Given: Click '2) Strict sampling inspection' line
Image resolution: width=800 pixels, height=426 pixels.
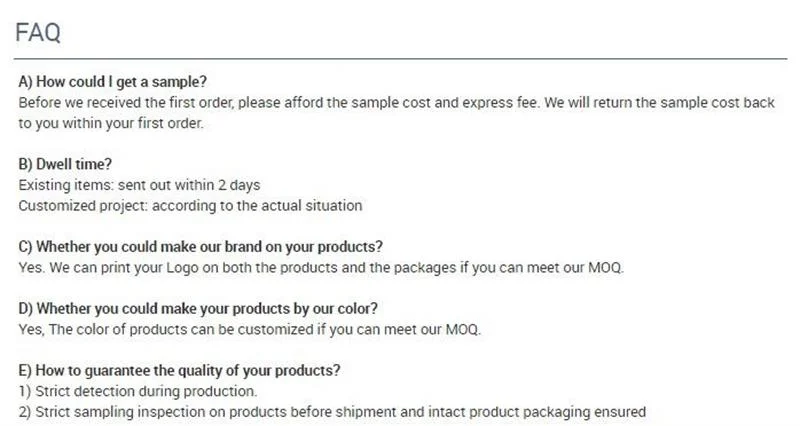Looking at the screenshot, I should (332, 411).
